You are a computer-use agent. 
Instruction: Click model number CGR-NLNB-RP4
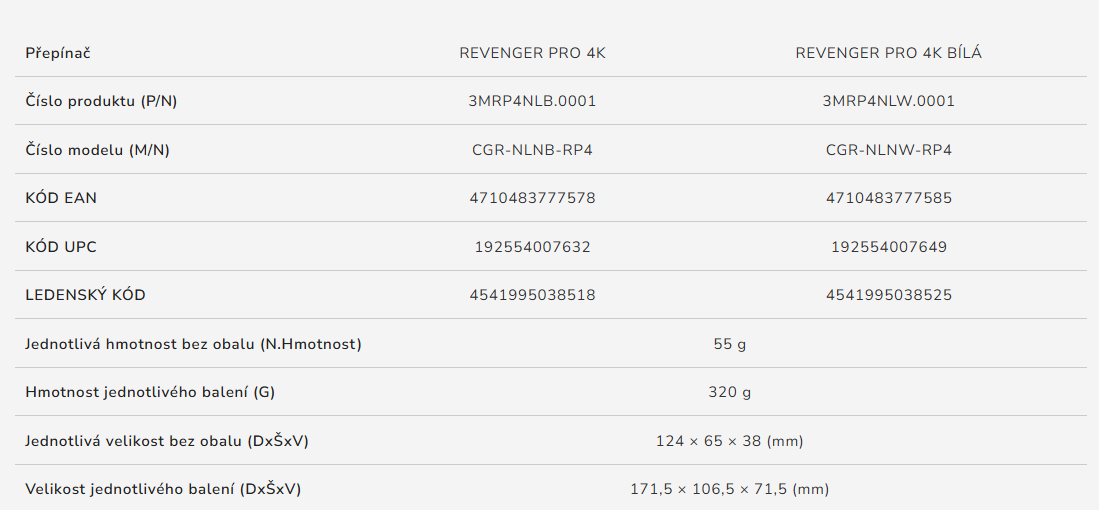(x=533, y=150)
